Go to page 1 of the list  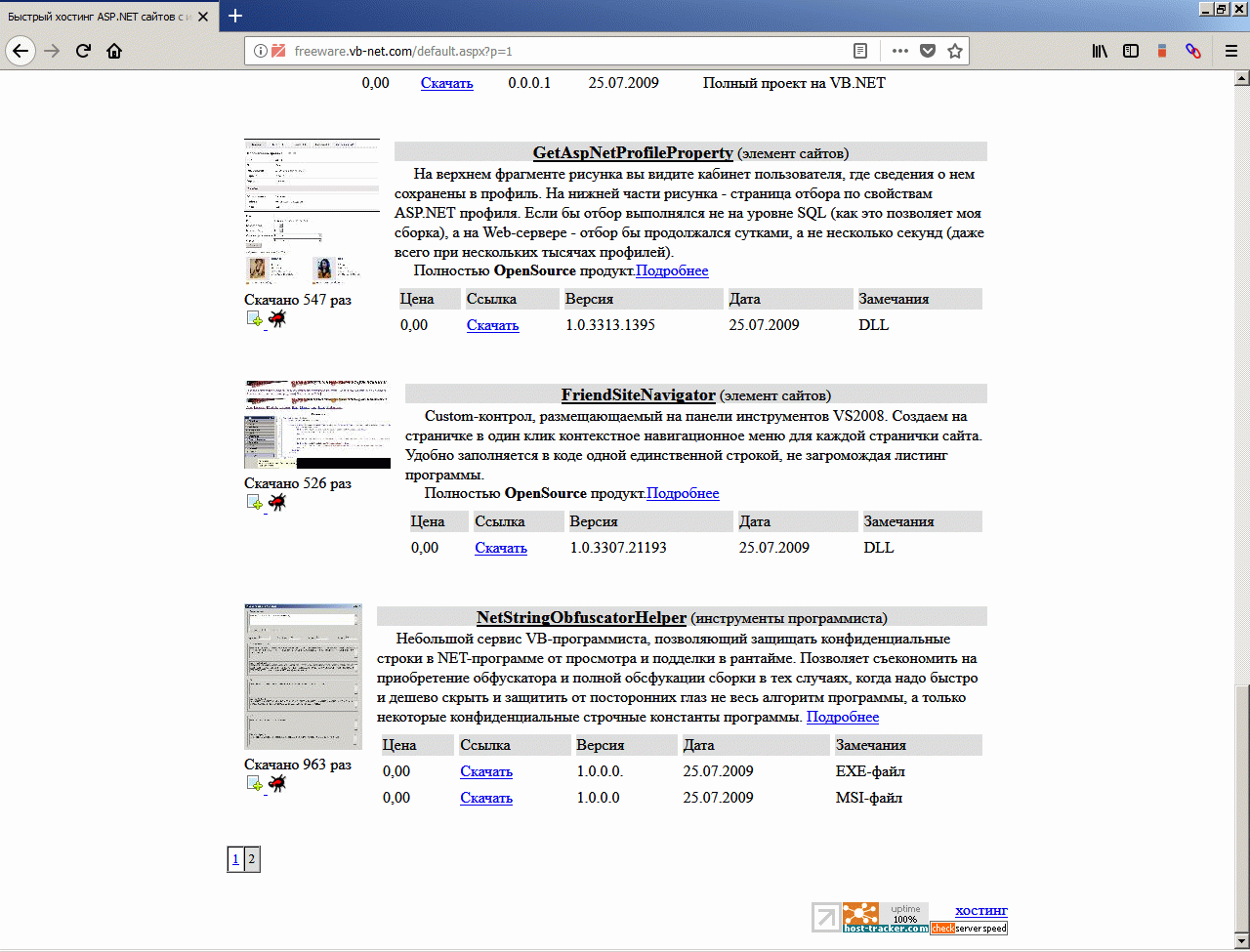pos(235,859)
